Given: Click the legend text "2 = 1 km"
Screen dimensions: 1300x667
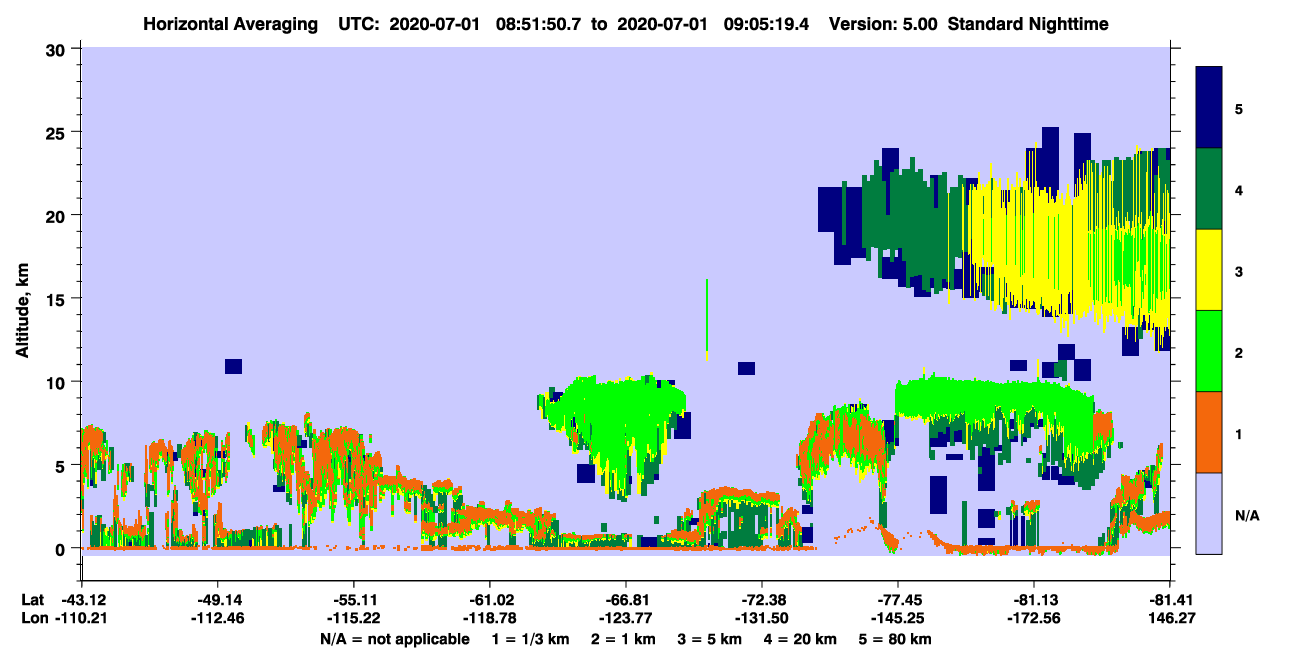Looking at the screenshot, I should pos(624,639).
